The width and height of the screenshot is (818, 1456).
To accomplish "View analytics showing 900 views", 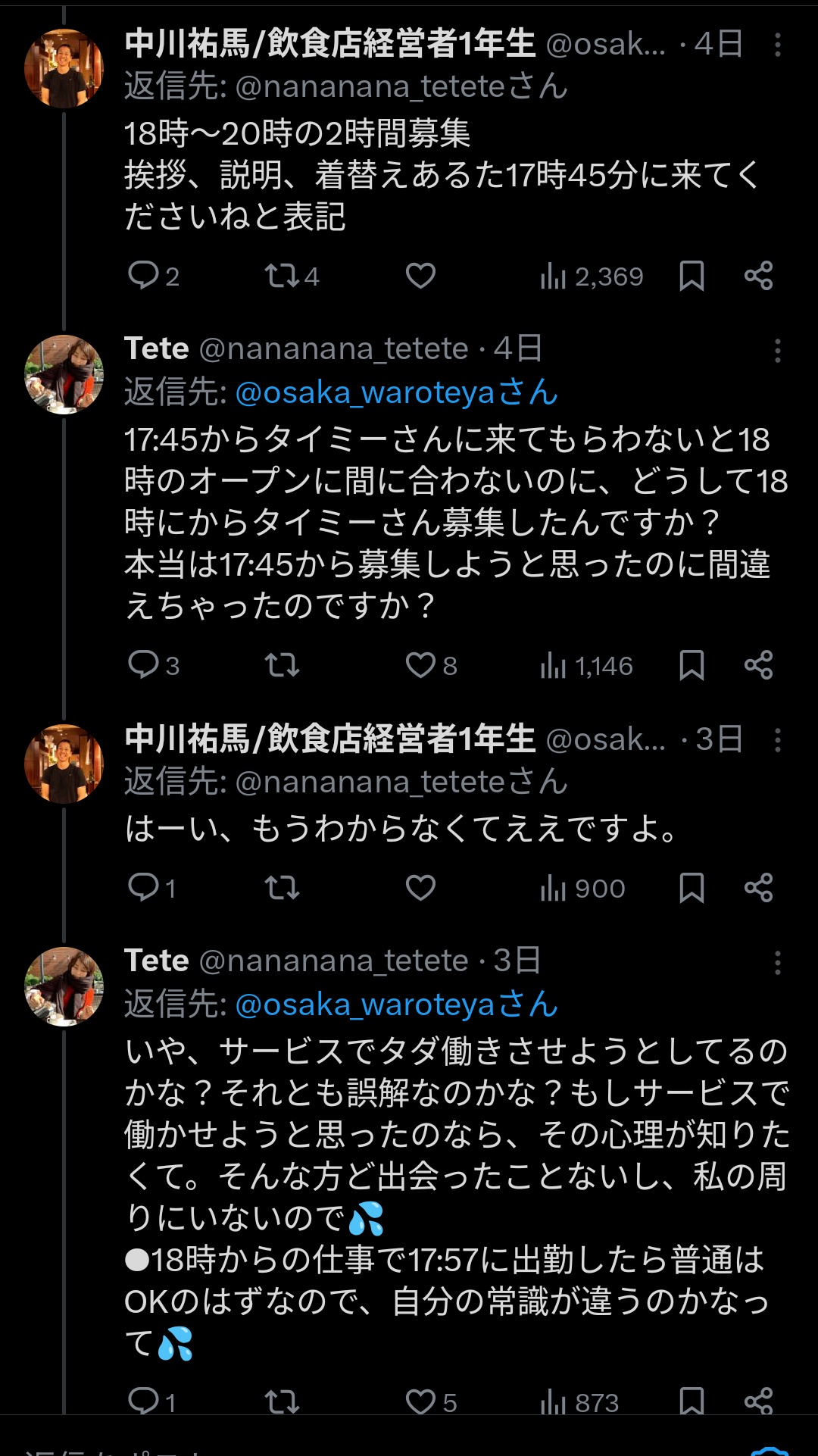I will tap(582, 889).
